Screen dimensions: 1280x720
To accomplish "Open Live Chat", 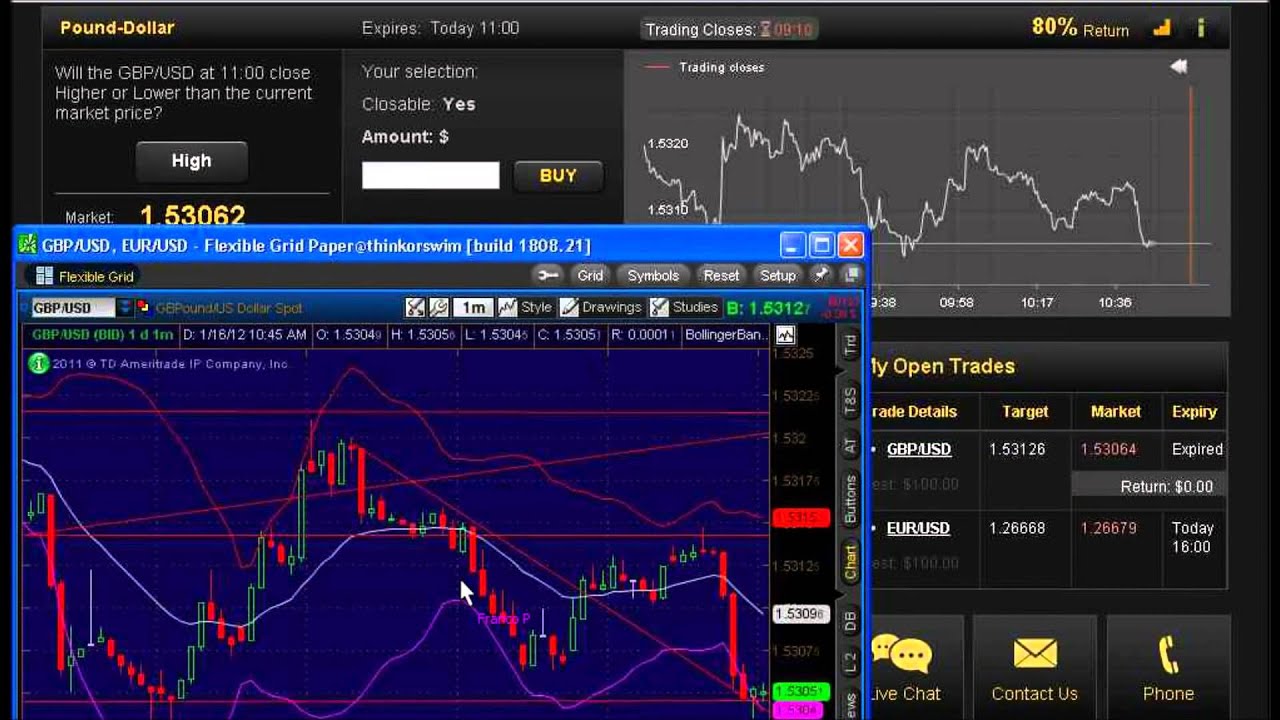I will [x=903, y=665].
